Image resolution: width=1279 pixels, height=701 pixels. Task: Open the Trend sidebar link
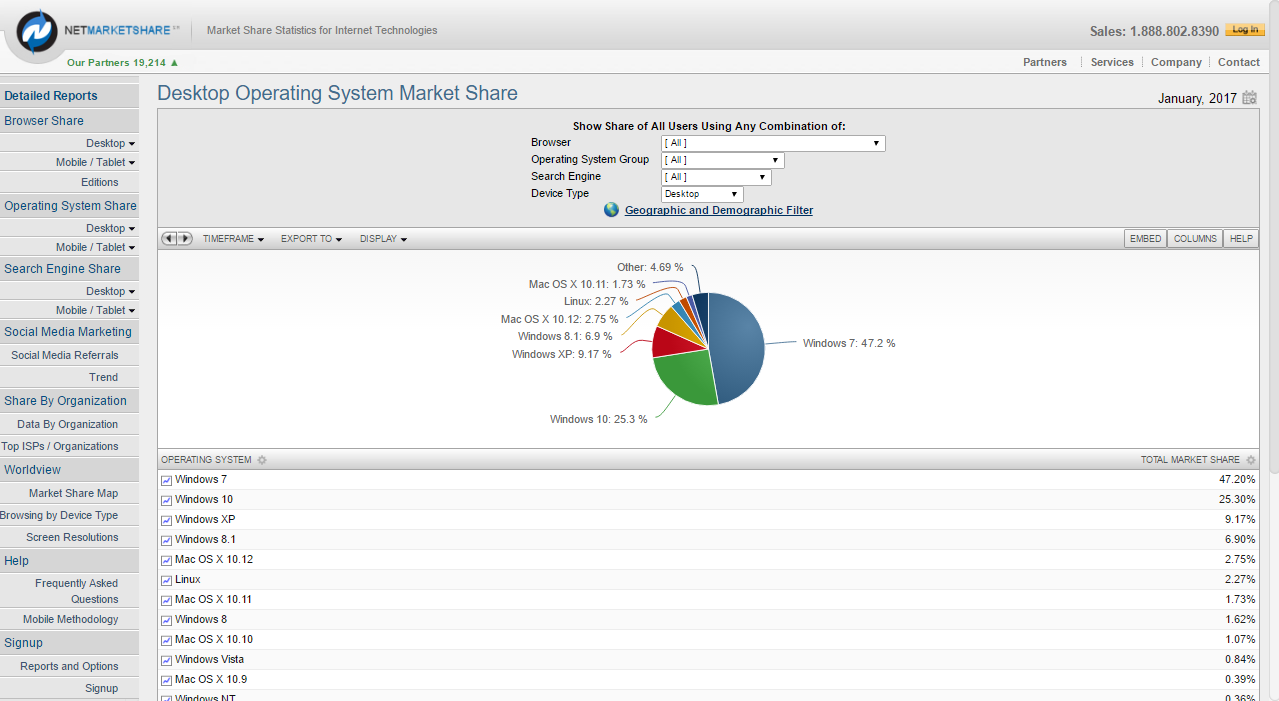coord(103,377)
